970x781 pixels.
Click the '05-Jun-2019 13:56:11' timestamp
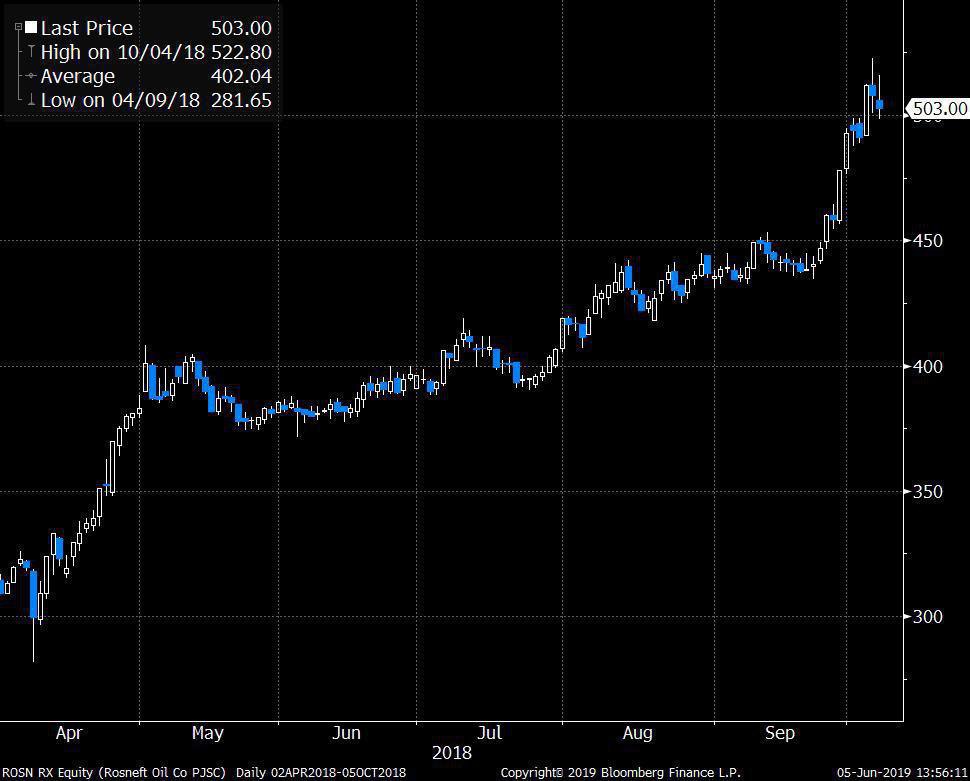902,772
